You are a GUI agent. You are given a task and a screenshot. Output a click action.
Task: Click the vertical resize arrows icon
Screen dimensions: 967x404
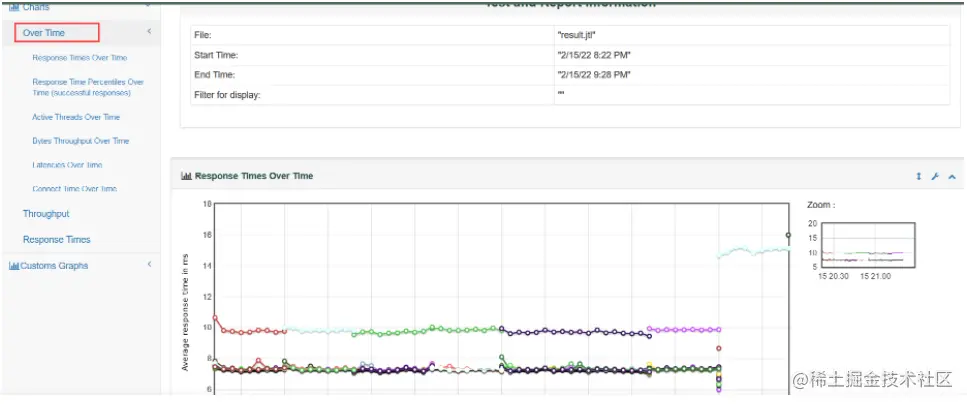(x=918, y=176)
